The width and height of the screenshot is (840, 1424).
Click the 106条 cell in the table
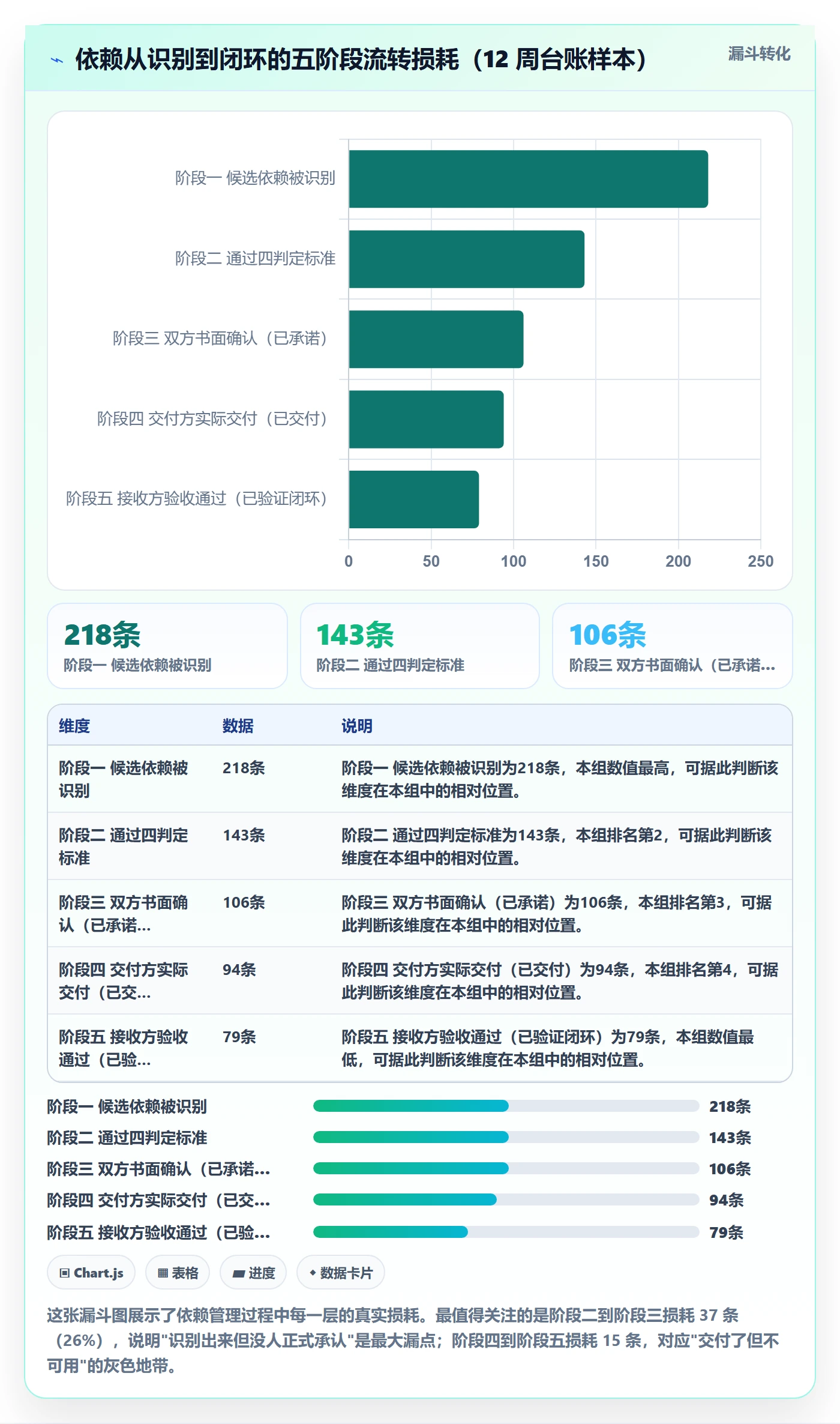[x=244, y=902]
